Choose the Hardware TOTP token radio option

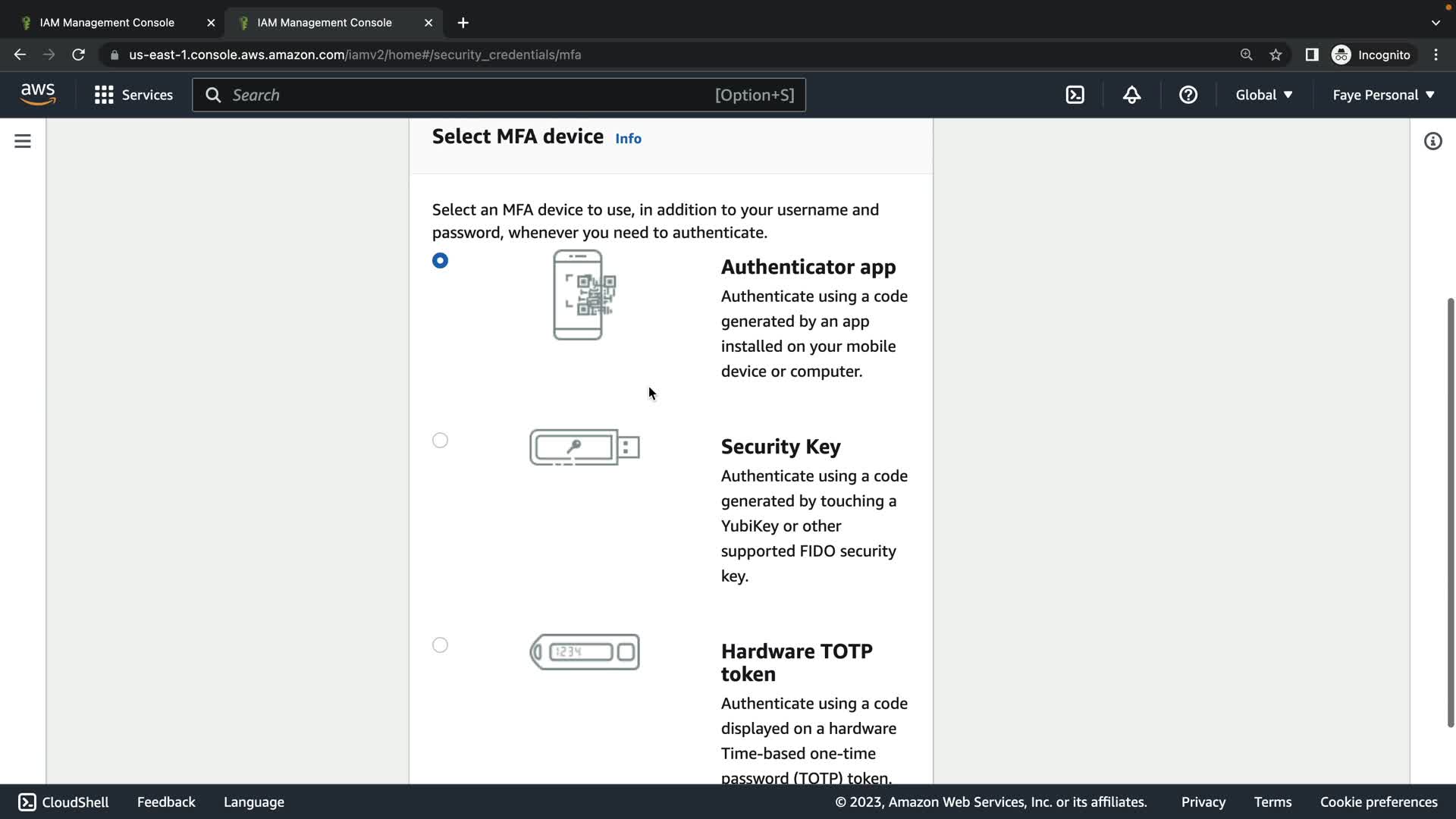click(440, 645)
